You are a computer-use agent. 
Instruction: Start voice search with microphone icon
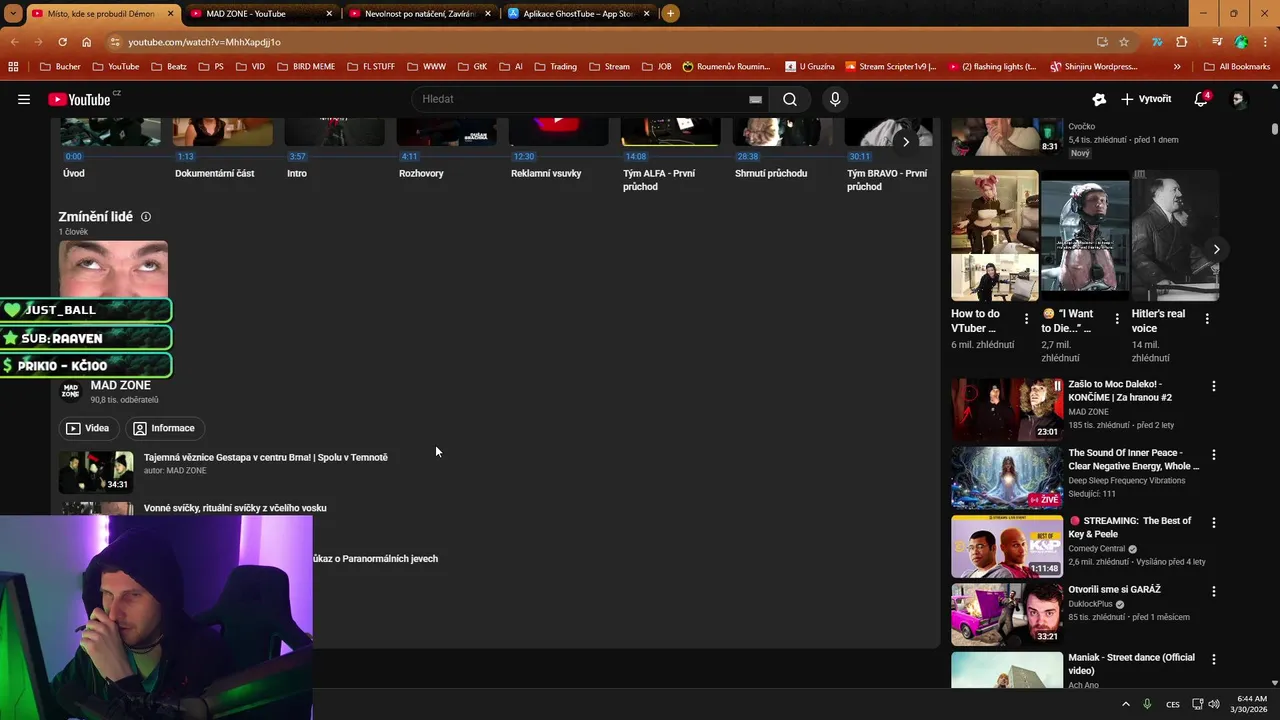(x=835, y=99)
